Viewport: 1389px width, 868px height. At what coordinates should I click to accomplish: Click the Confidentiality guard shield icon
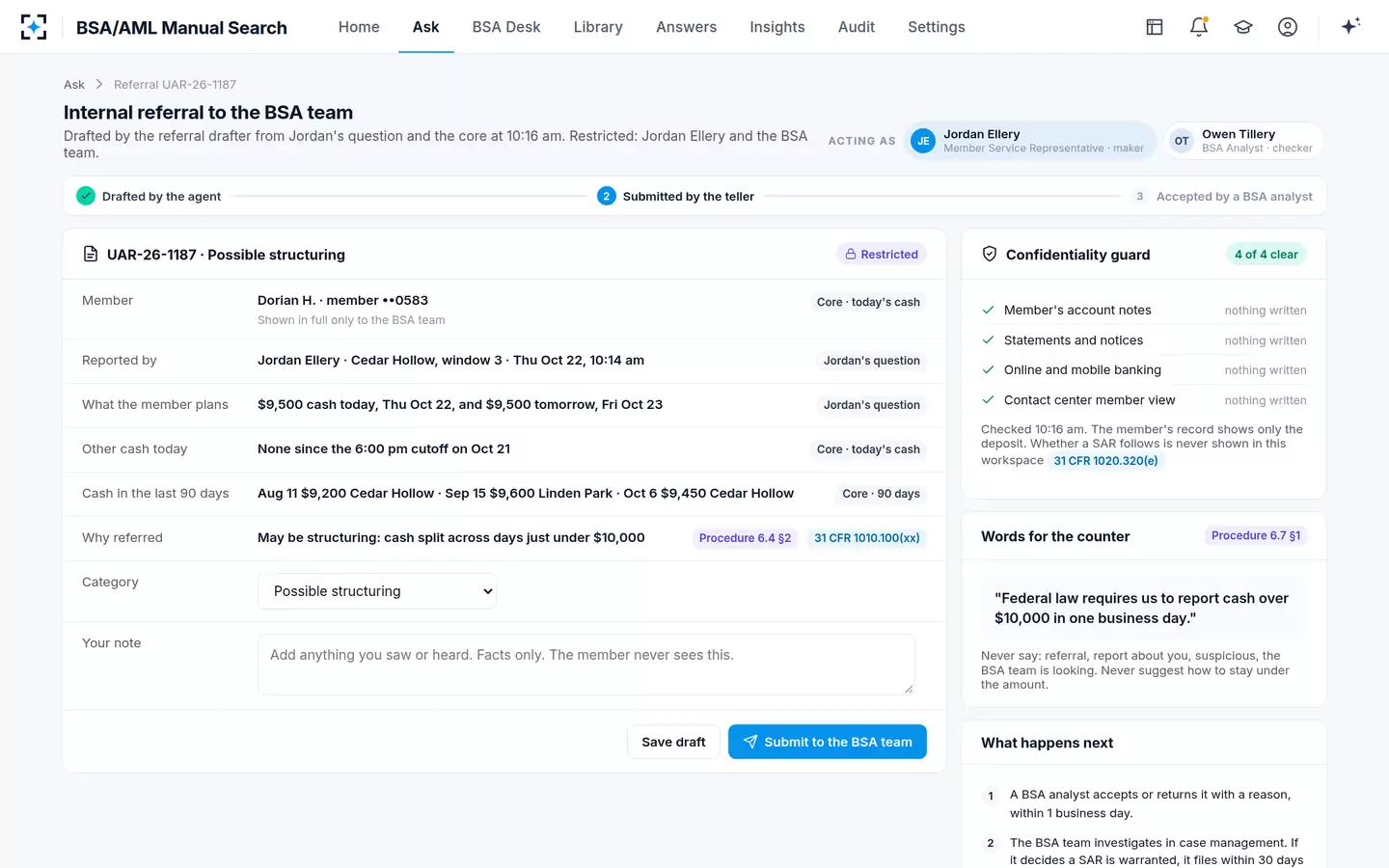click(x=990, y=254)
